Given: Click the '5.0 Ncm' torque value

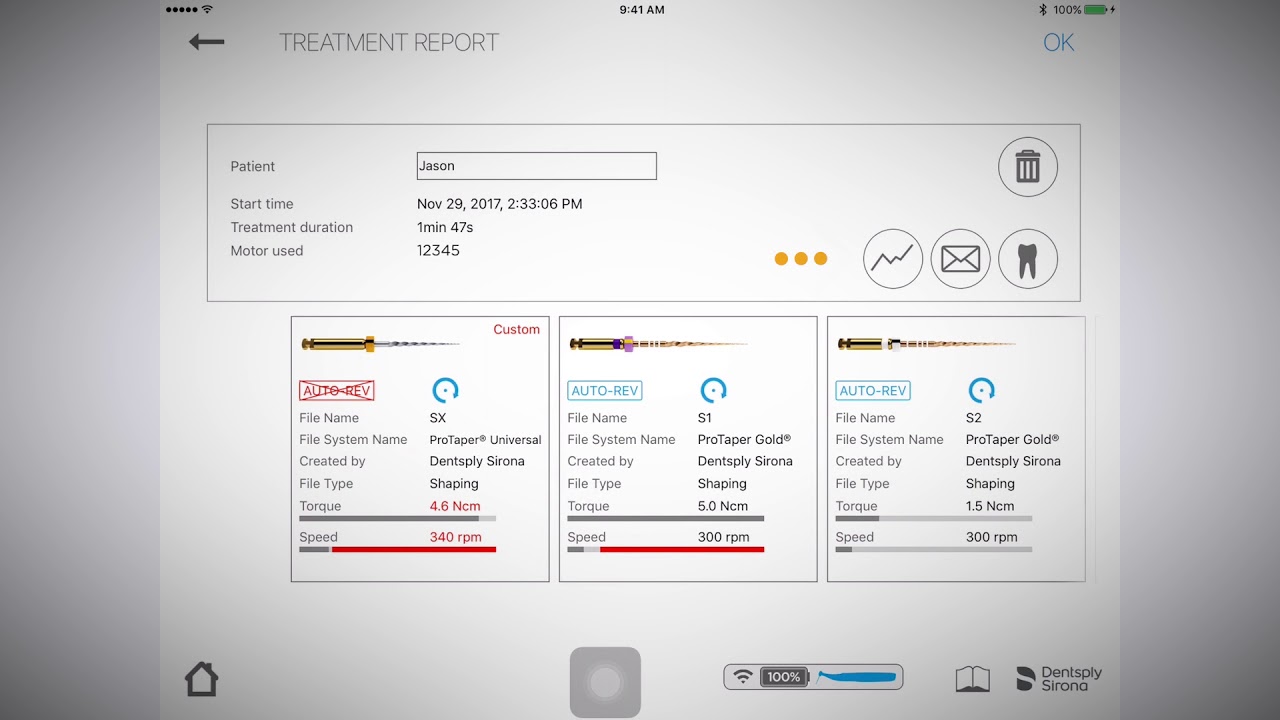Looking at the screenshot, I should click(723, 506).
